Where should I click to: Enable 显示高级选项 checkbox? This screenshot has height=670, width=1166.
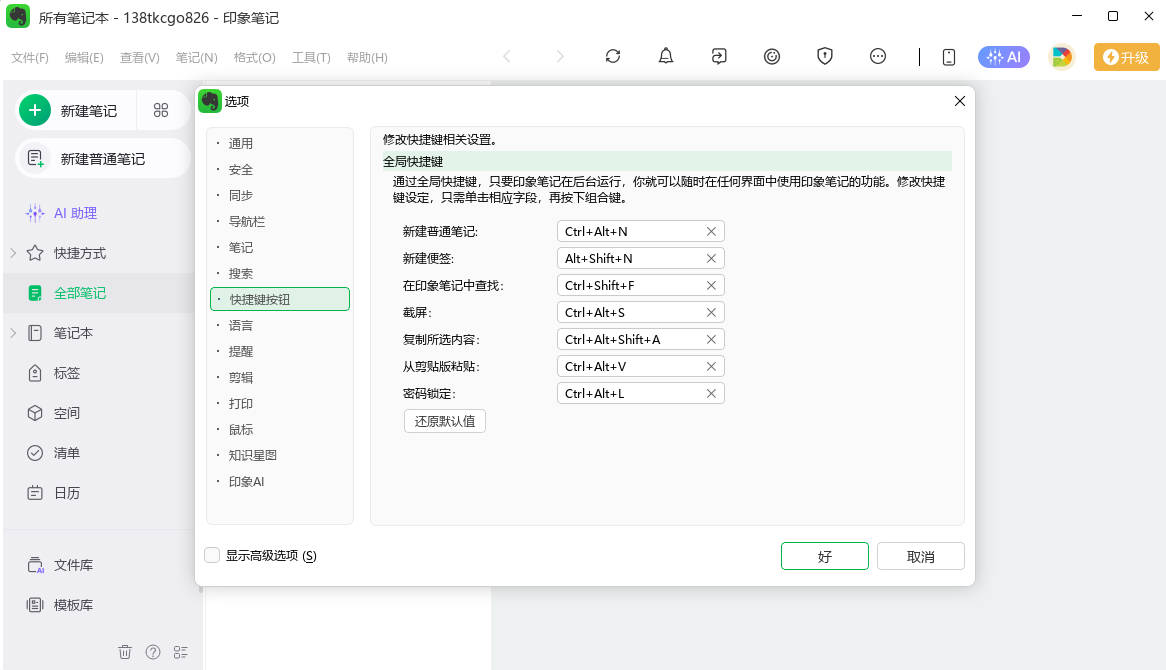[212, 555]
